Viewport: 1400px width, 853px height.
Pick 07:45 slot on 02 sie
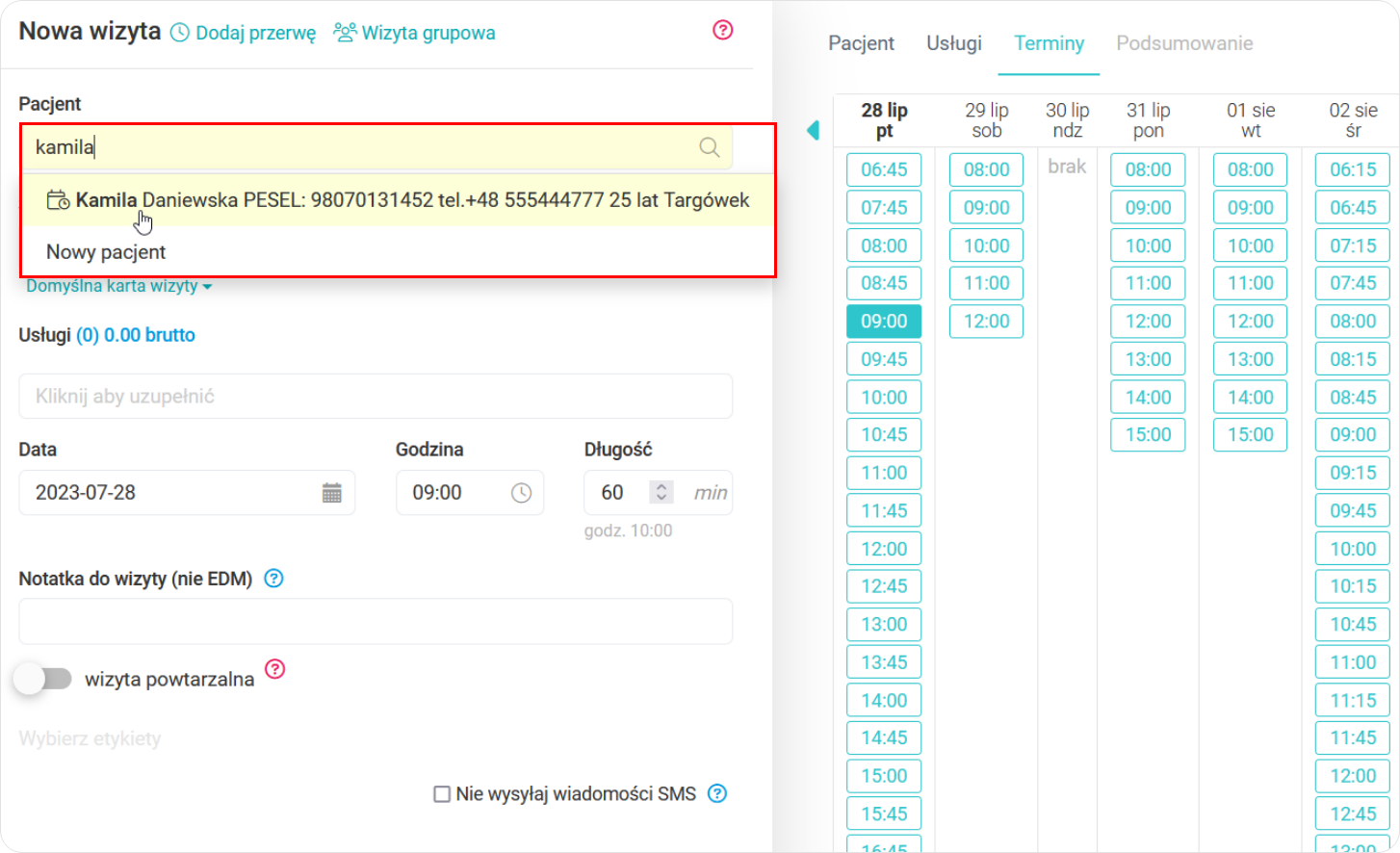1353,283
